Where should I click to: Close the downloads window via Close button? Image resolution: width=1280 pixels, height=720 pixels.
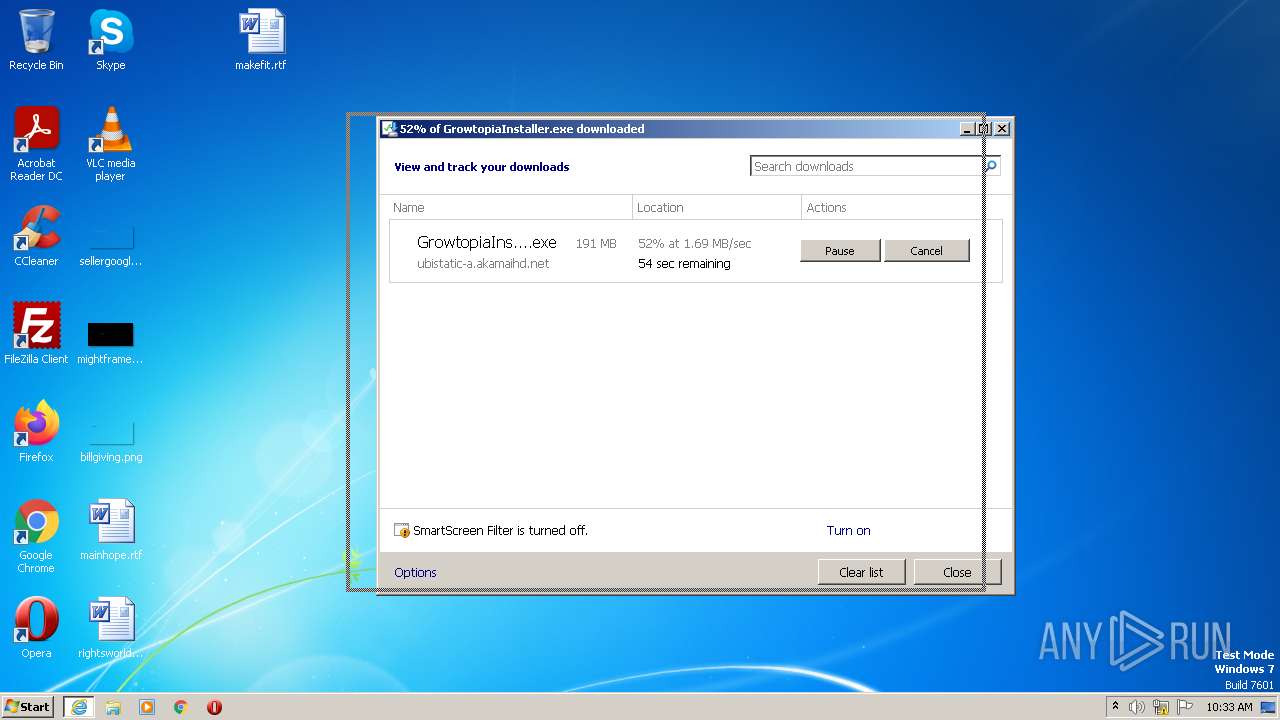pos(957,572)
